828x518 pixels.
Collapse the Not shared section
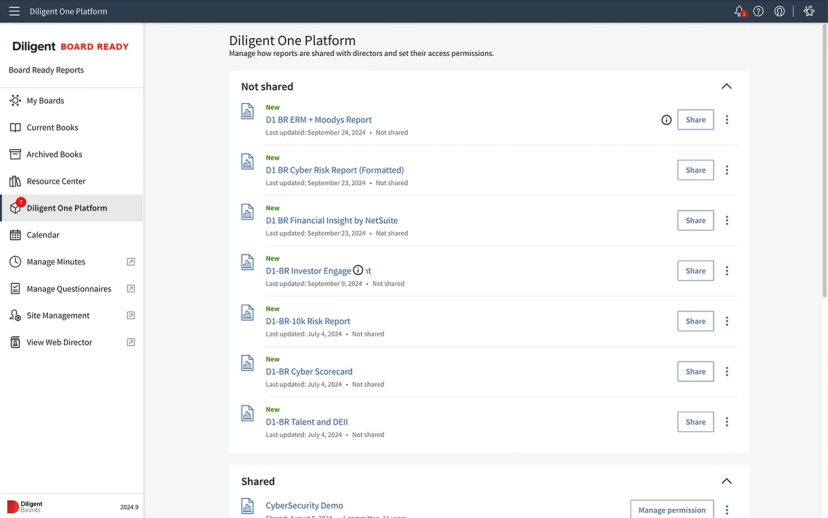[727, 87]
